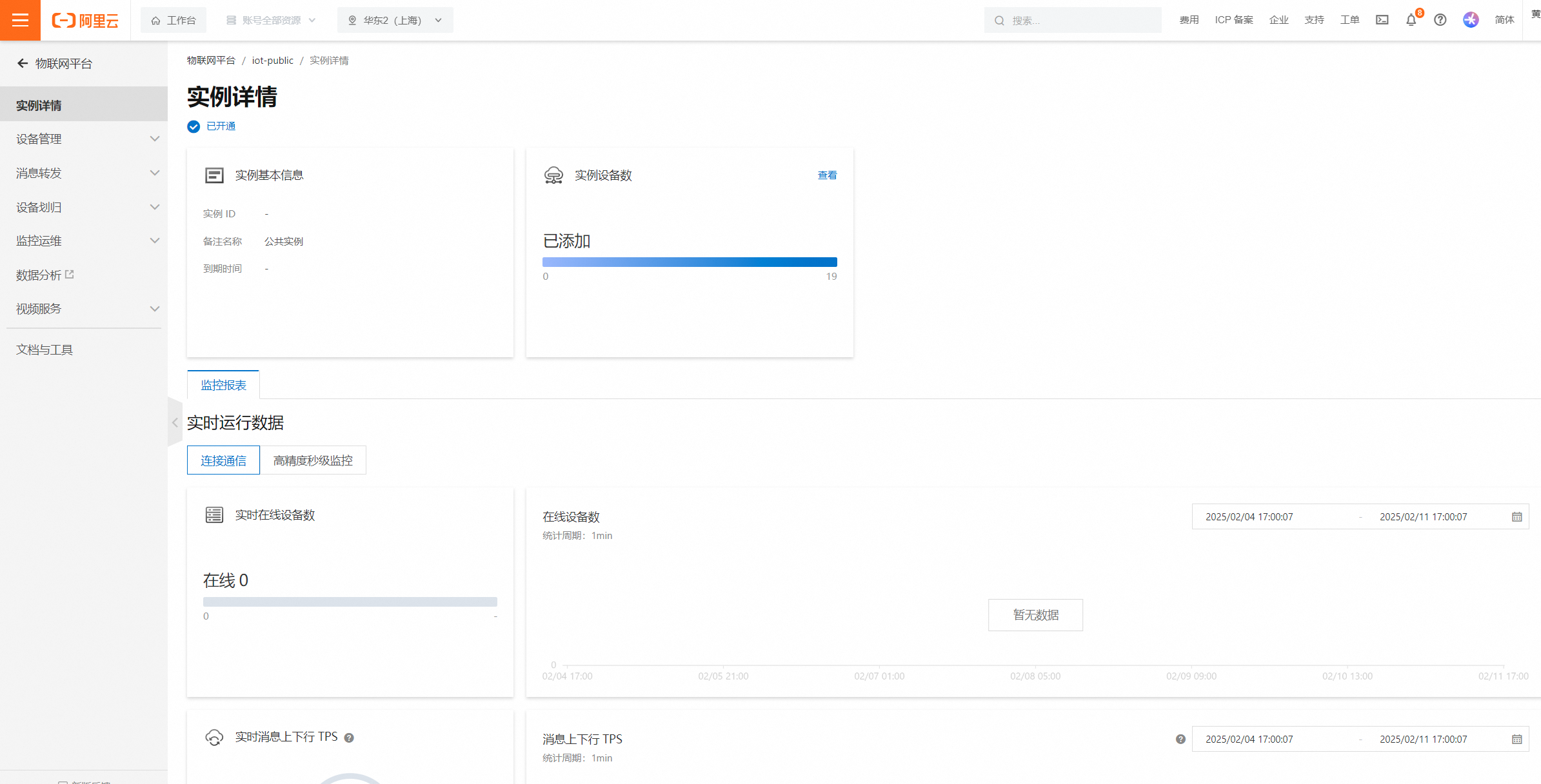The width and height of the screenshot is (1541, 784).
Task: Click the blue 已开通 status check icon
Action: [194, 126]
